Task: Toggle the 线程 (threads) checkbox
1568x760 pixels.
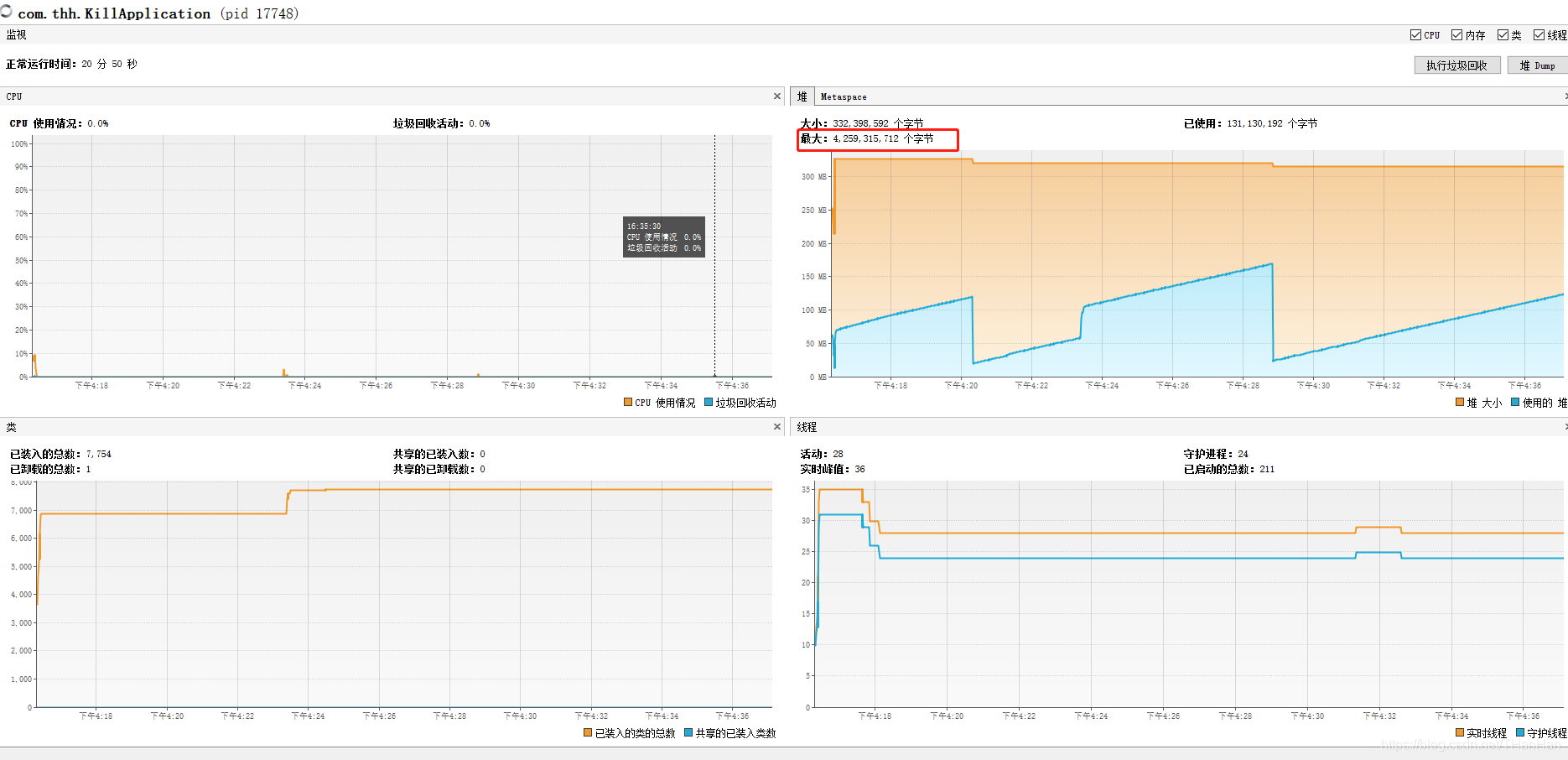Action: point(1539,35)
